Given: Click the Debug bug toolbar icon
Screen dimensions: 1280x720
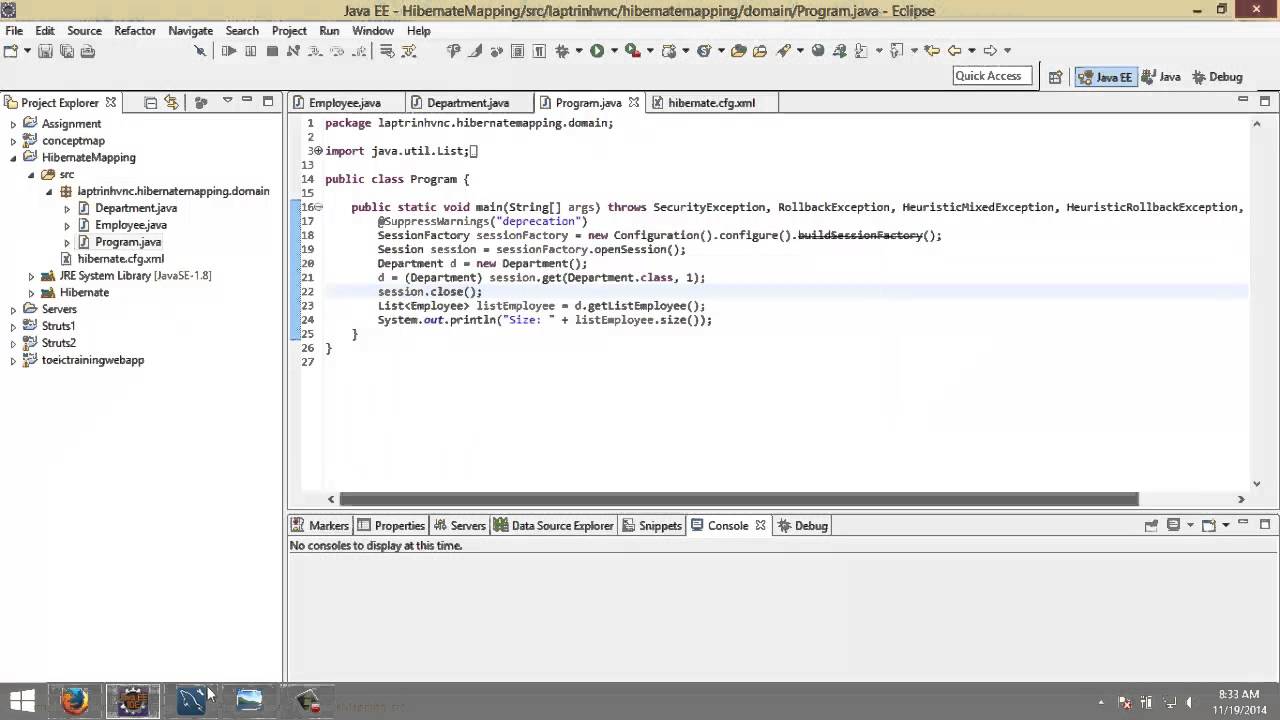Looking at the screenshot, I should pyautogui.click(x=562, y=51).
